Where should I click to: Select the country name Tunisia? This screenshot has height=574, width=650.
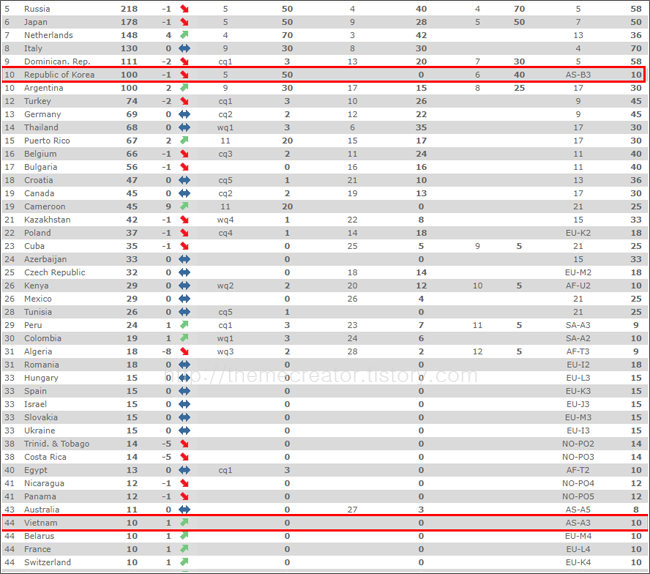[38, 312]
